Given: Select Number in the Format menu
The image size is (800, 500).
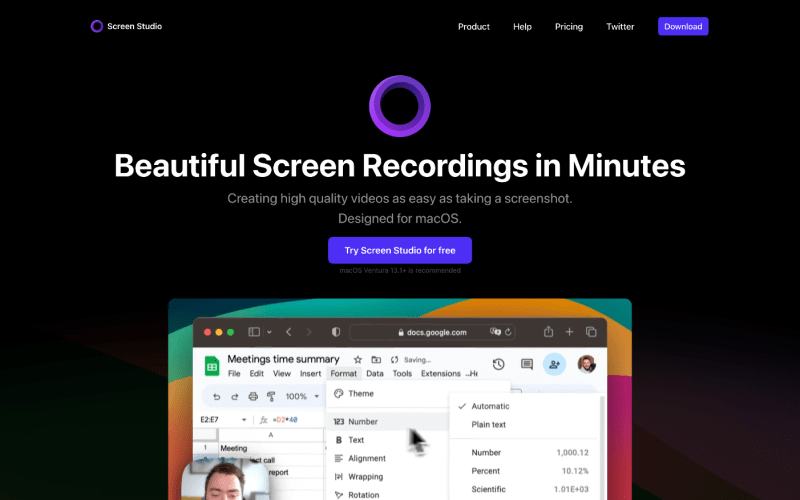Looking at the screenshot, I should (387, 421).
